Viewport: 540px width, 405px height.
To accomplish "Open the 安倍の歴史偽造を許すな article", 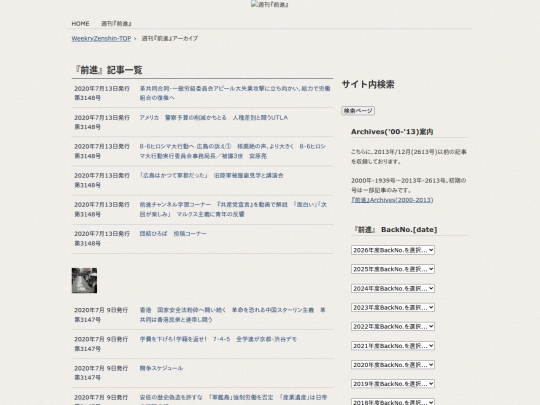I will point(233,399).
